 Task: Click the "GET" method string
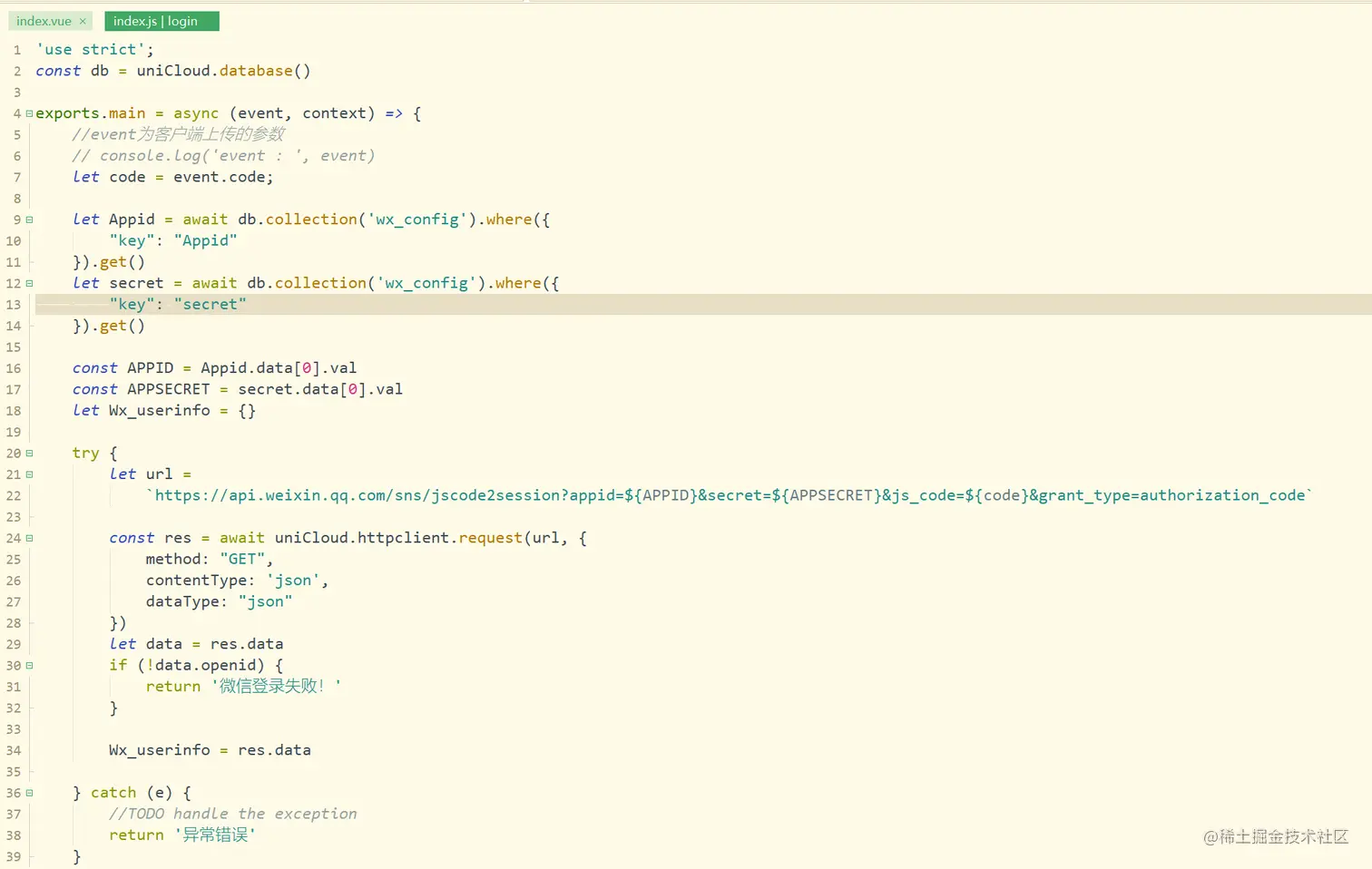242,559
